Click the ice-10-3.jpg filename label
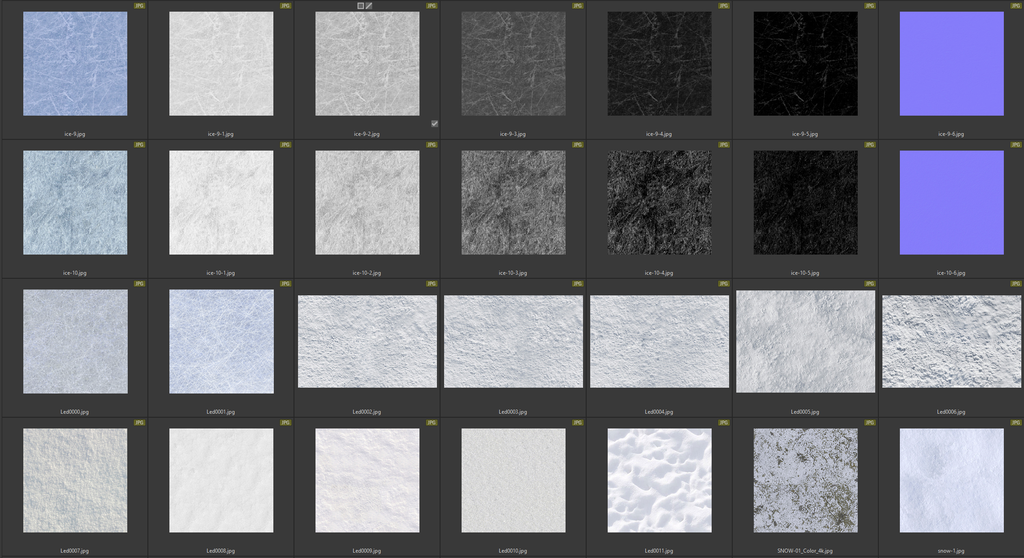Screen dimensions: 1024x558 point(513,272)
